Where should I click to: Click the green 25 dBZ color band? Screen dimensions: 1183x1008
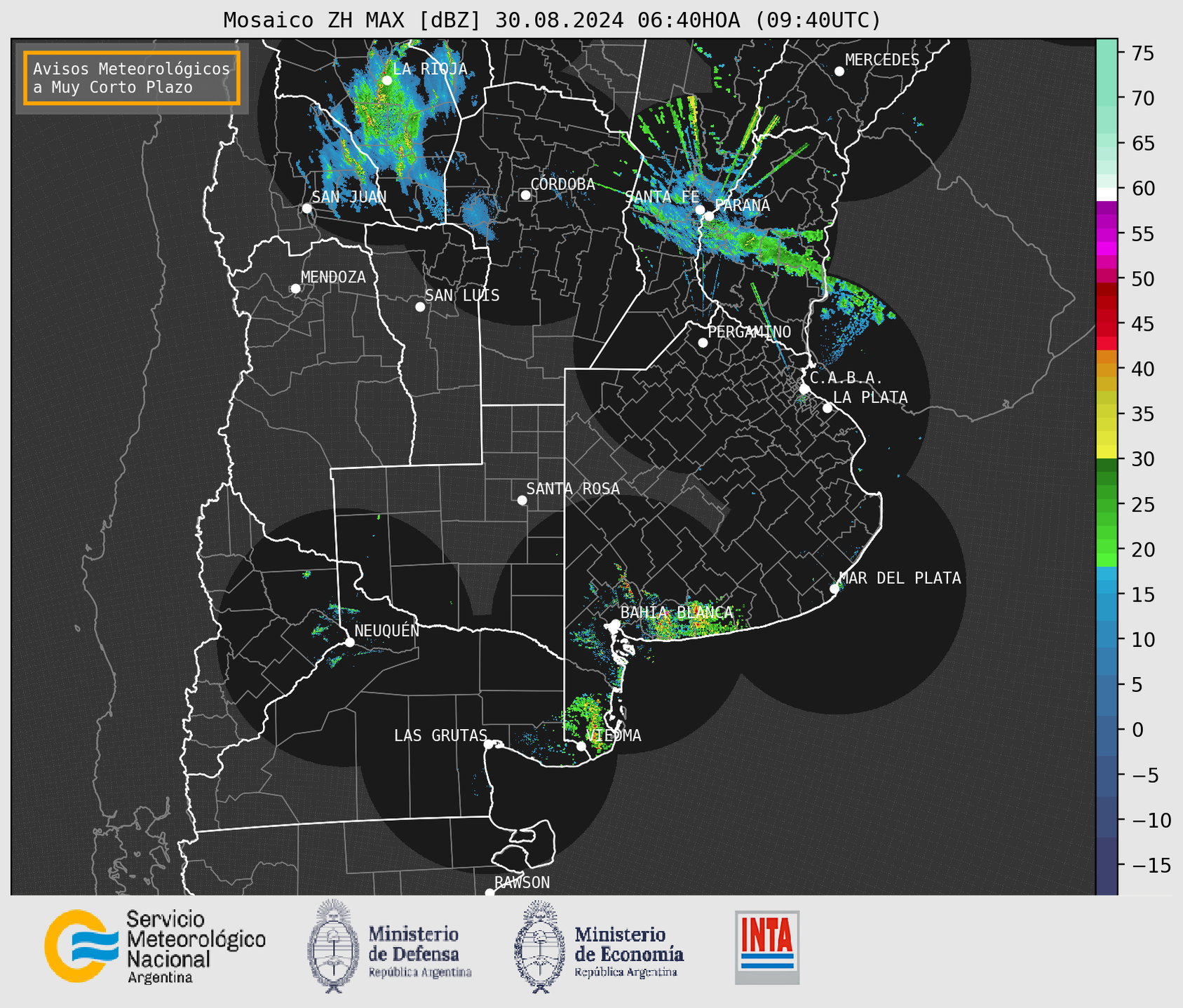(x=1107, y=505)
